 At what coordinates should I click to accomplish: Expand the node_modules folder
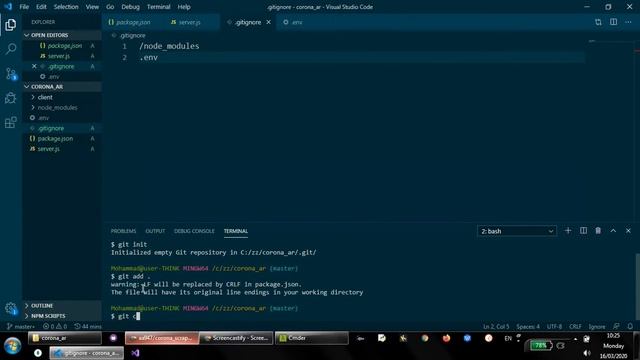pyautogui.click(x=62, y=107)
